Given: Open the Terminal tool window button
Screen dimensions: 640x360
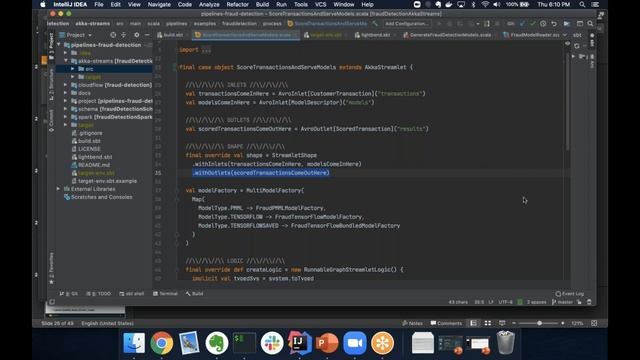Looking at the screenshot, I should pyautogui.click(x=165, y=293).
